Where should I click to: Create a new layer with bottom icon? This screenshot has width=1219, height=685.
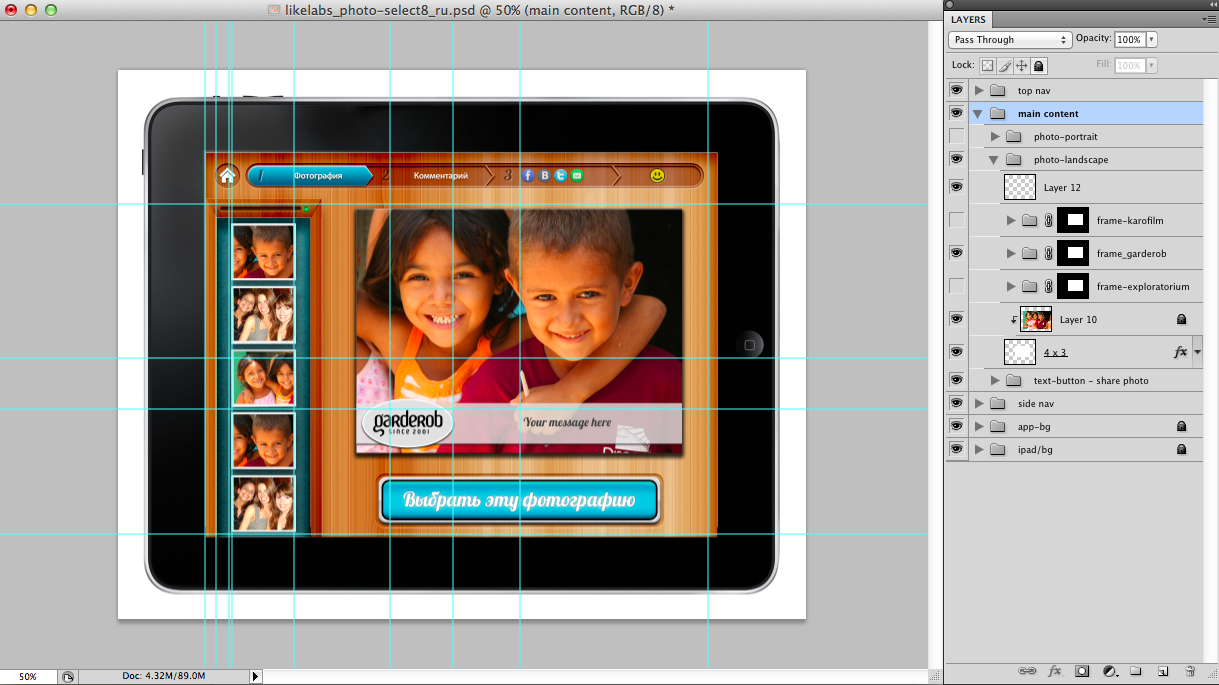(x=1162, y=671)
